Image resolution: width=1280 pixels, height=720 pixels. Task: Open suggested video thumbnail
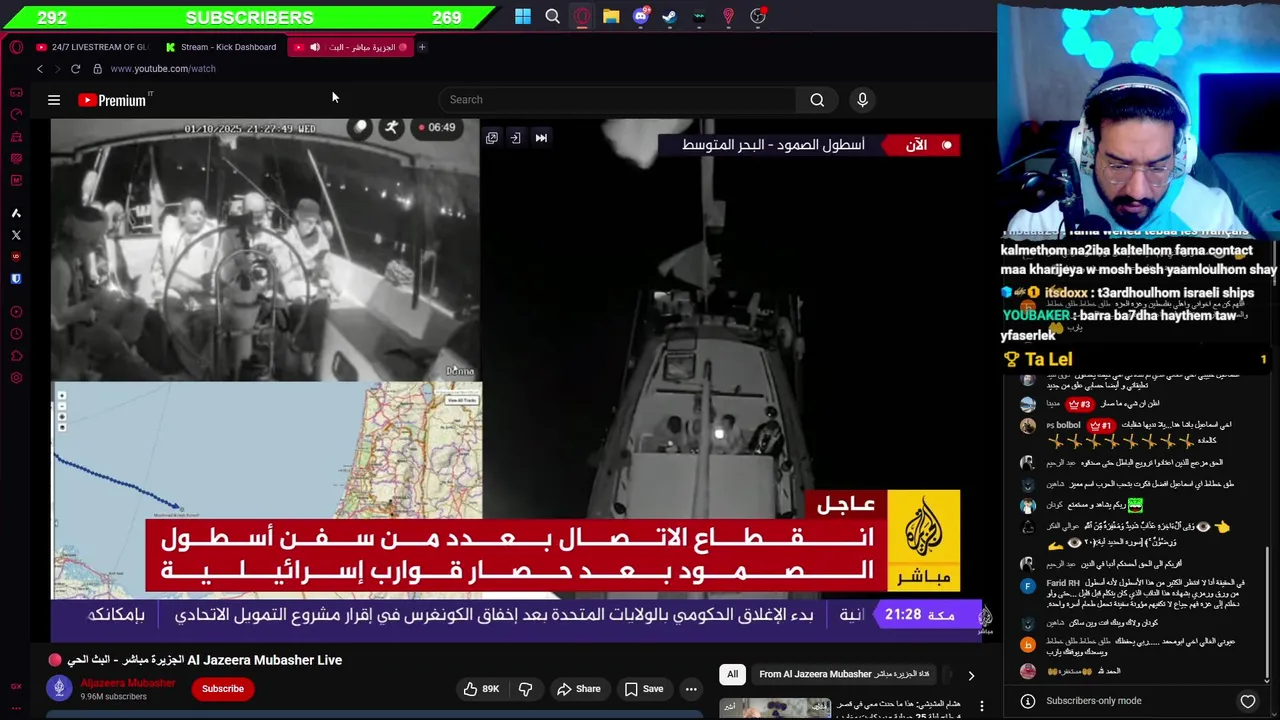(776, 709)
